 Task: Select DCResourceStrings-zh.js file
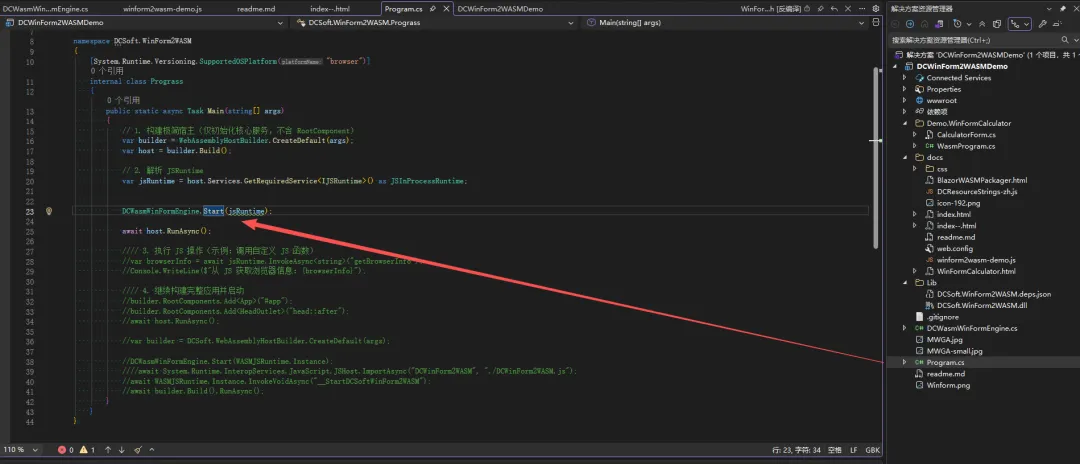click(x=977, y=191)
